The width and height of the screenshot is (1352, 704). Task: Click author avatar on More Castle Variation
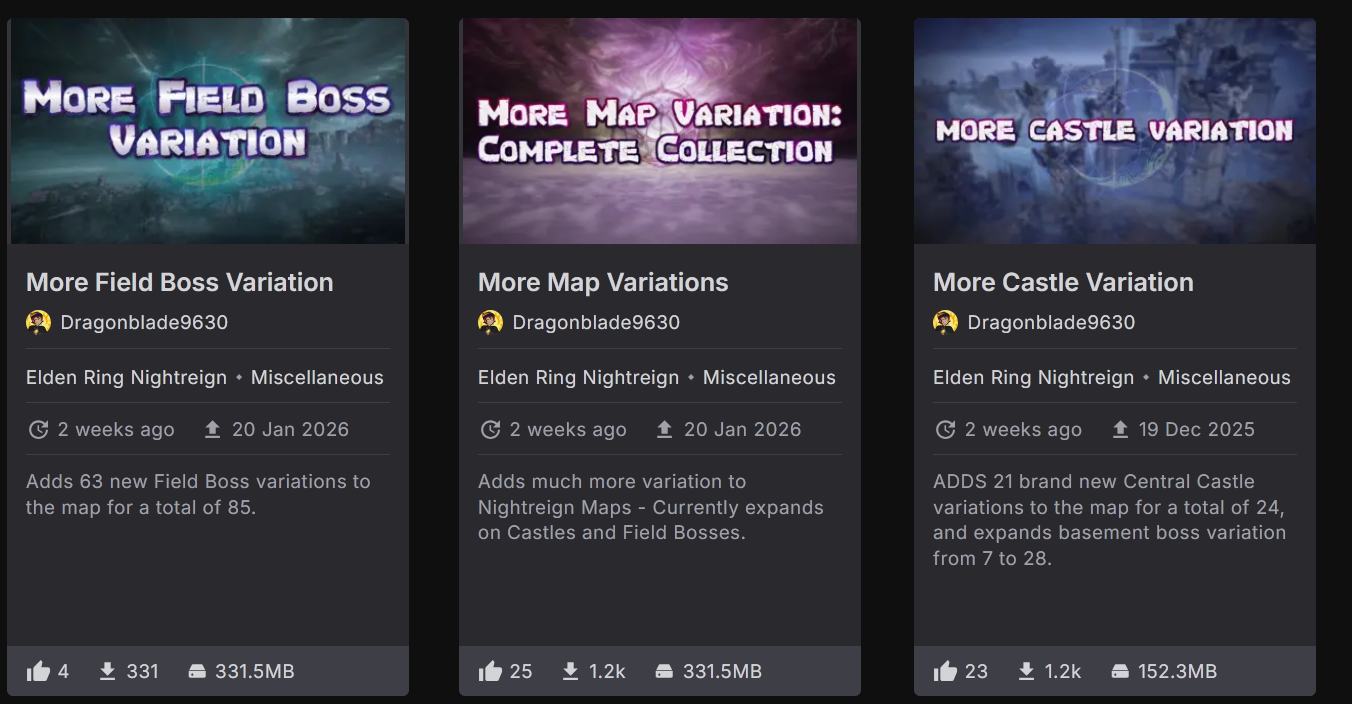tap(945, 322)
